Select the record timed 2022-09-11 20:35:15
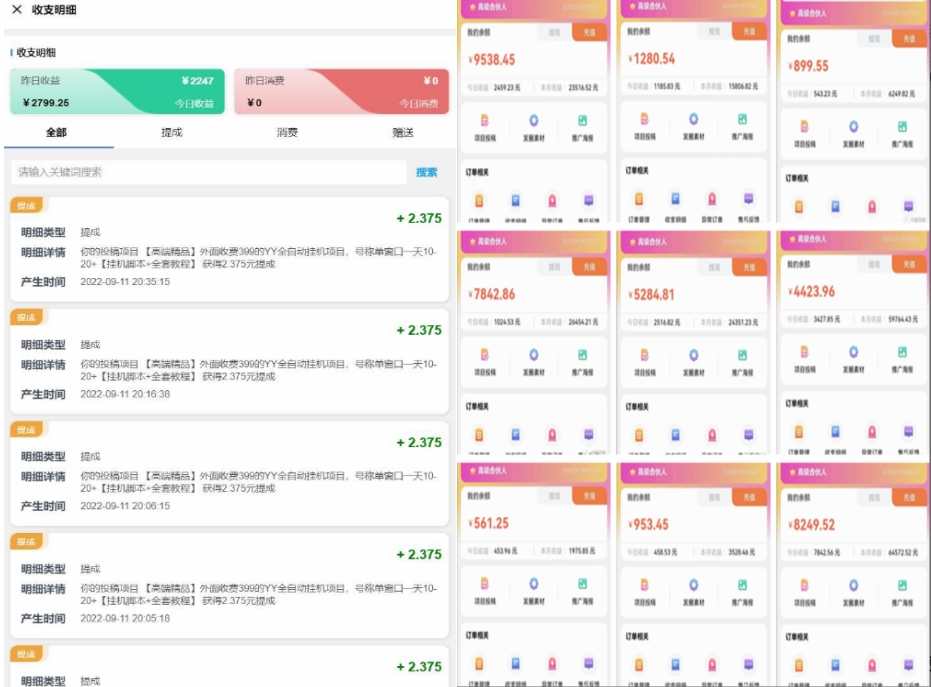931x687 pixels. point(229,249)
